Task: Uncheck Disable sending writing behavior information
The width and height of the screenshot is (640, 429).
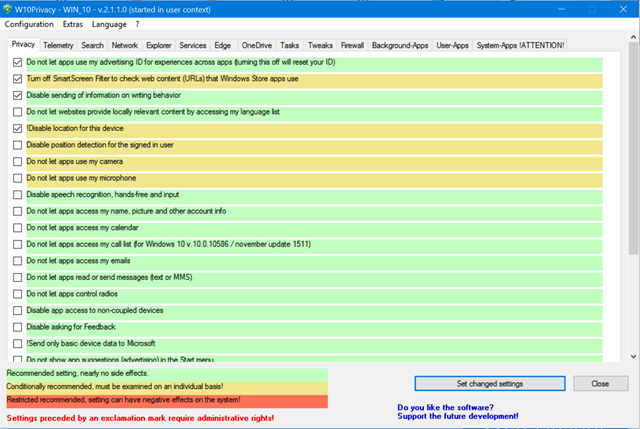Action: coord(17,96)
